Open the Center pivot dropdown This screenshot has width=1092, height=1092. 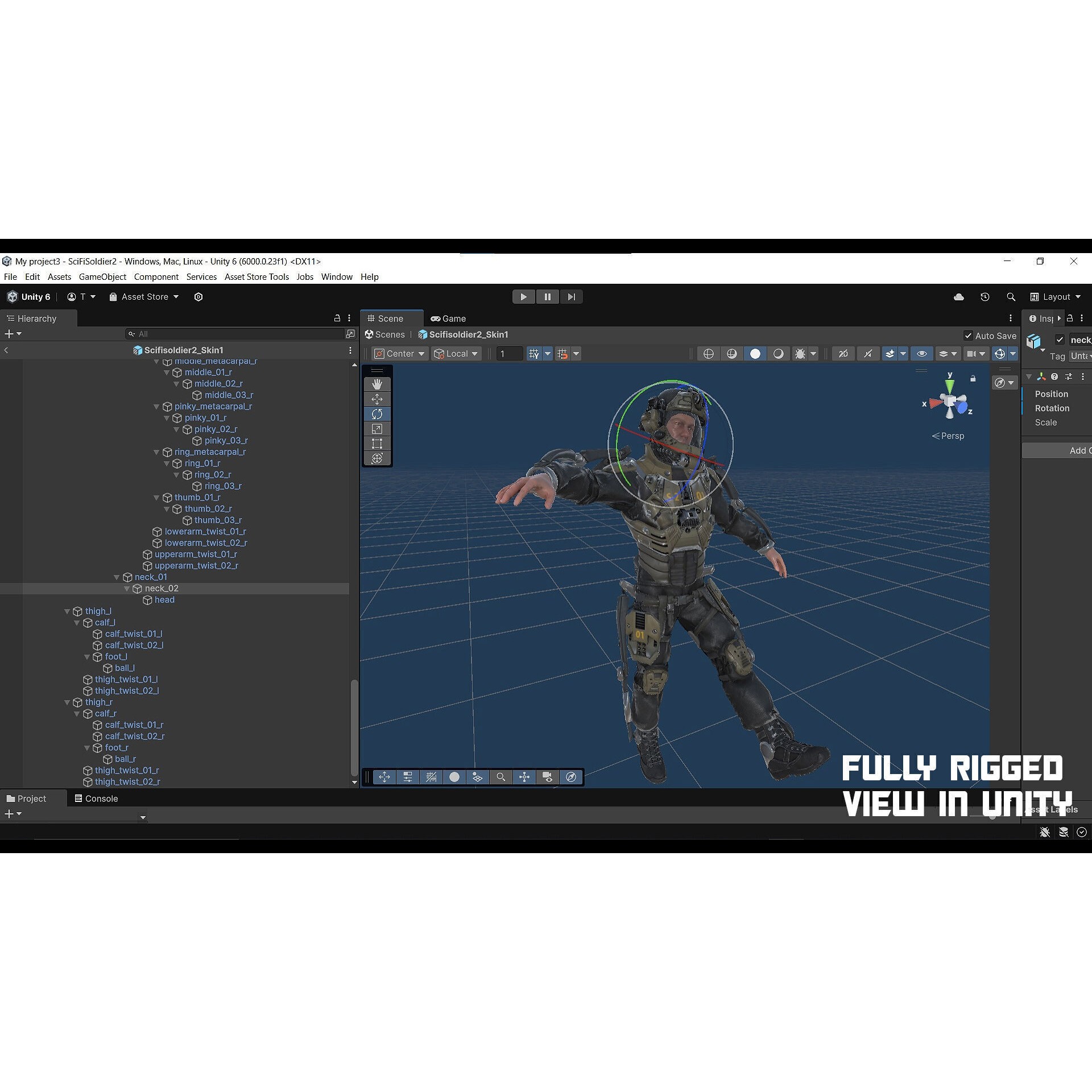400,354
